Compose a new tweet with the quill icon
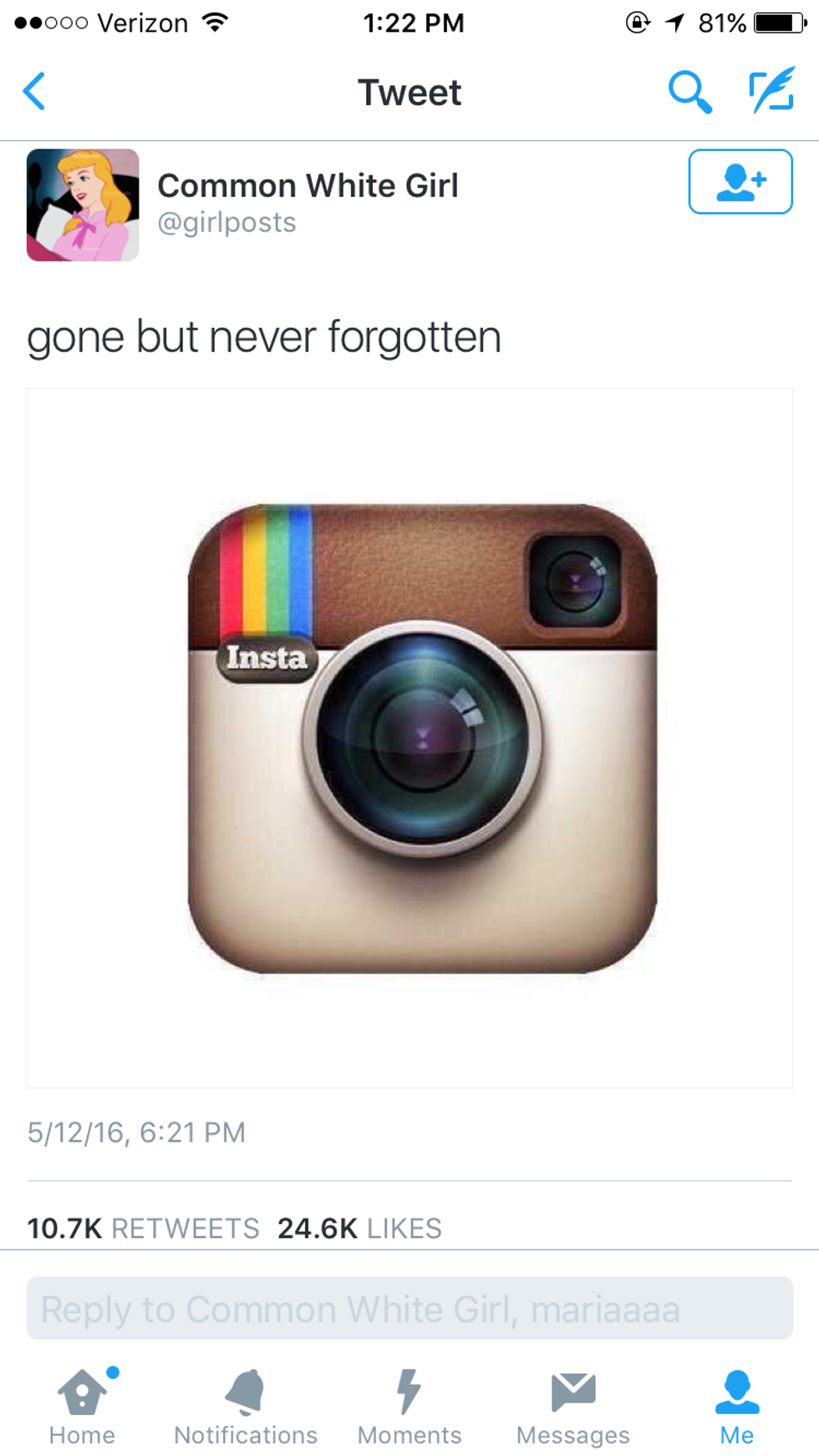The height and width of the screenshot is (1456, 819). [771, 91]
